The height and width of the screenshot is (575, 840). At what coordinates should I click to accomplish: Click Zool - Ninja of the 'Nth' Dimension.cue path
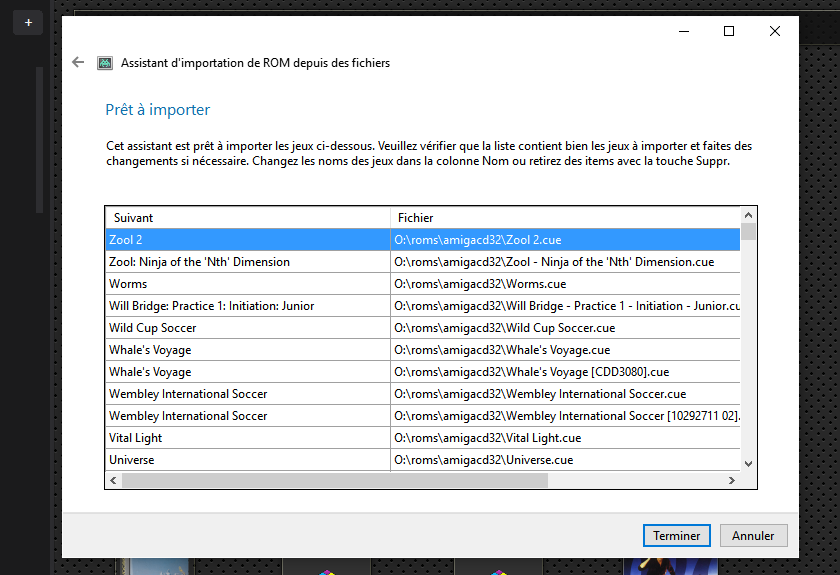565,262
